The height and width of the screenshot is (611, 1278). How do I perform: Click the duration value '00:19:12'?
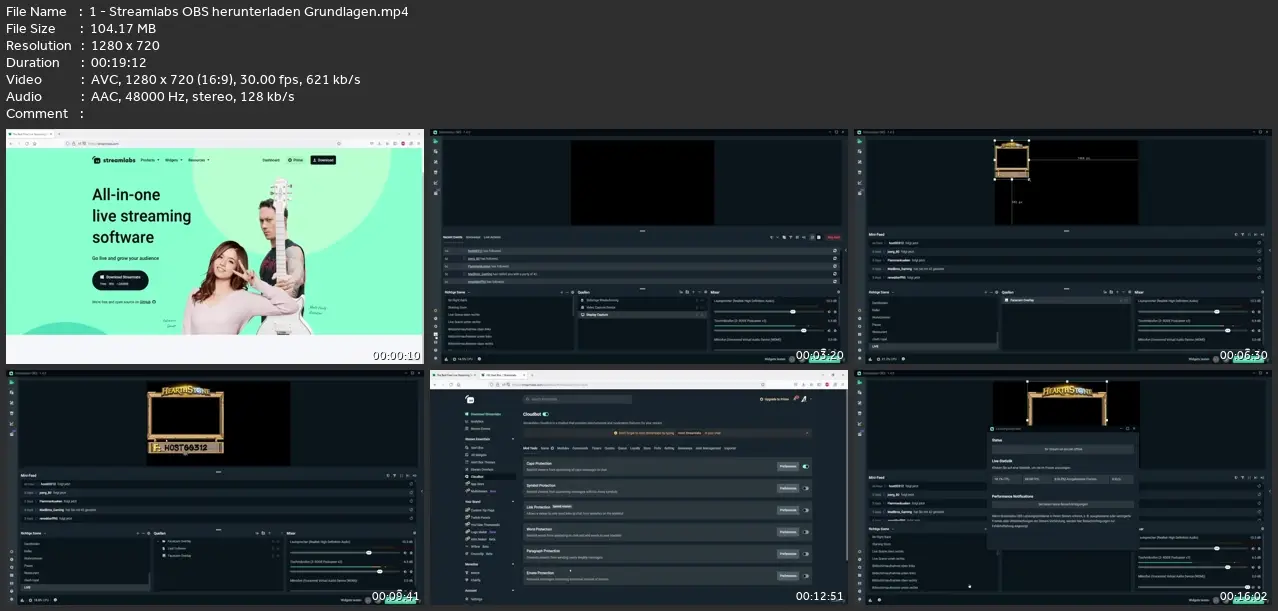pyautogui.click(x=118, y=63)
